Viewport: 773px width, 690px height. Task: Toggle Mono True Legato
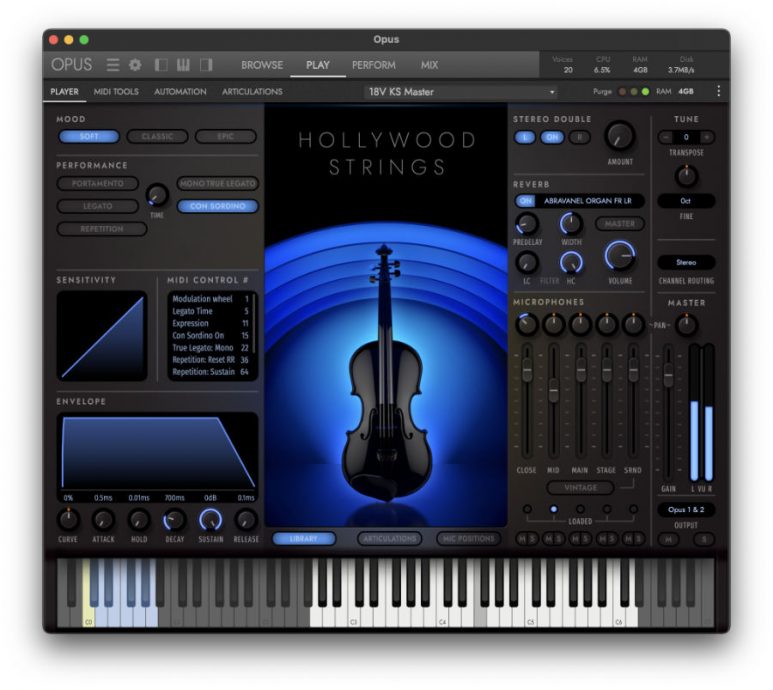pos(217,183)
